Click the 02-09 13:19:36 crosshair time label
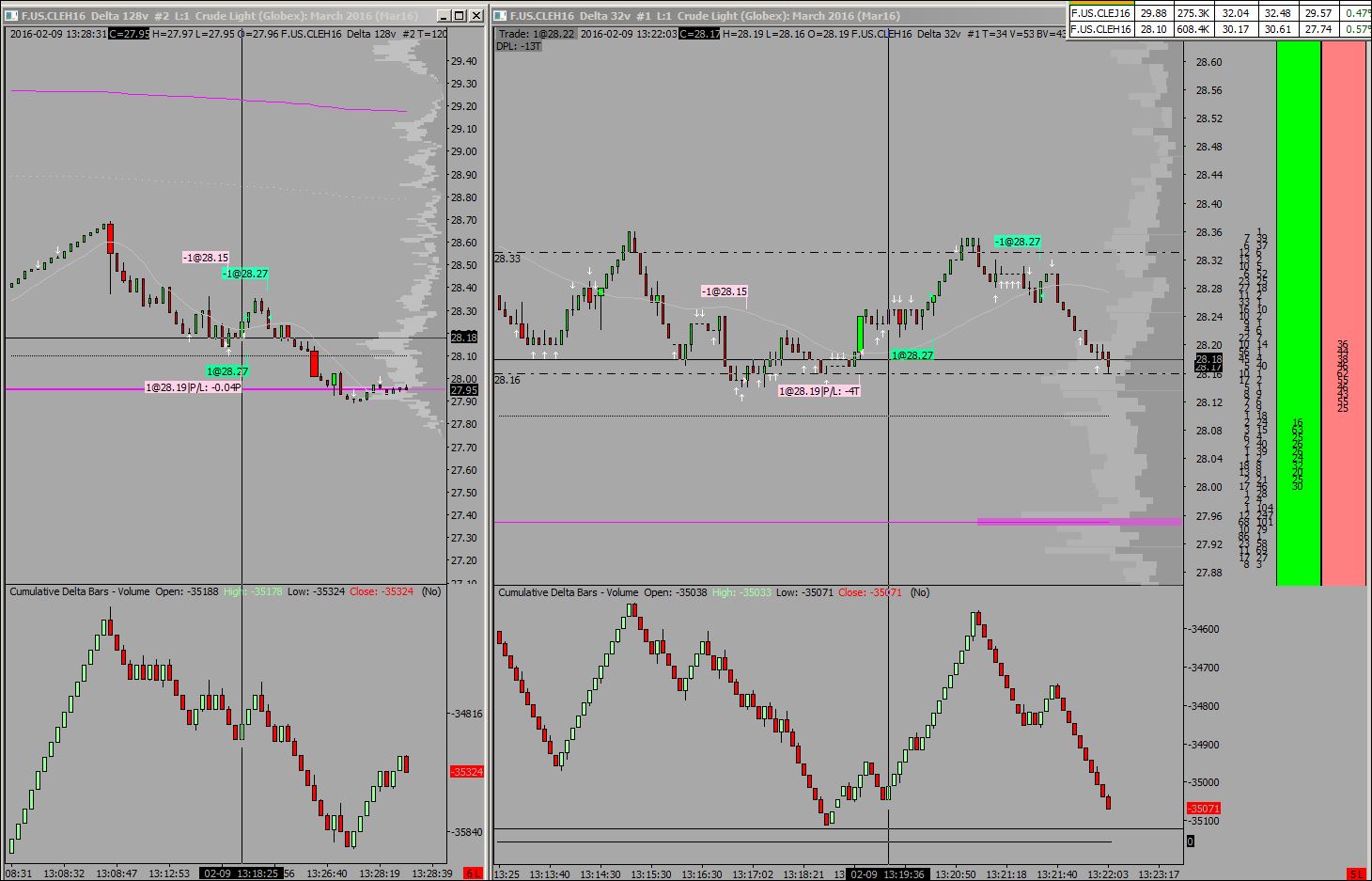The height and width of the screenshot is (881, 1372). point(887,873)
